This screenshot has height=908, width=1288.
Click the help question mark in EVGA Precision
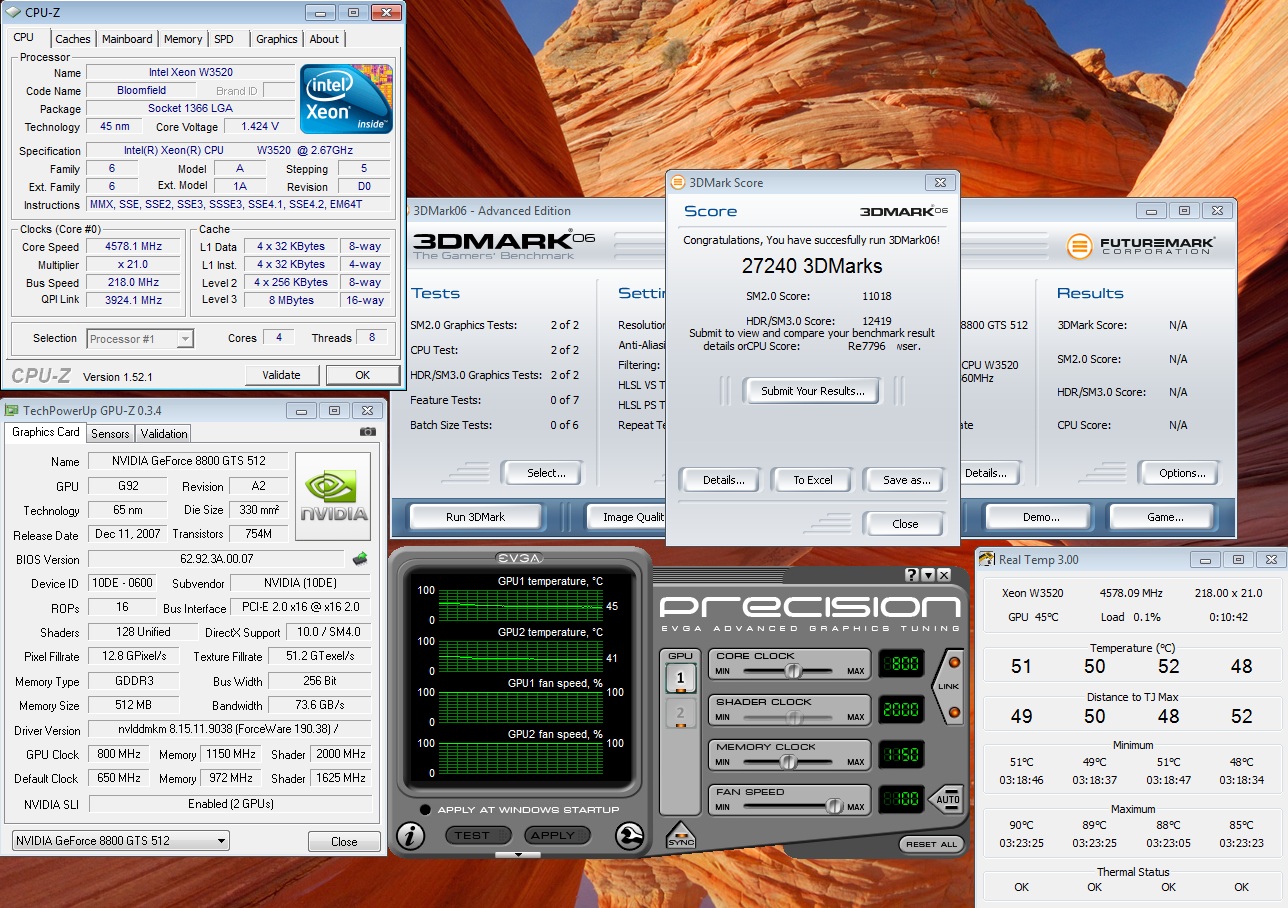[x=912, y=575]
